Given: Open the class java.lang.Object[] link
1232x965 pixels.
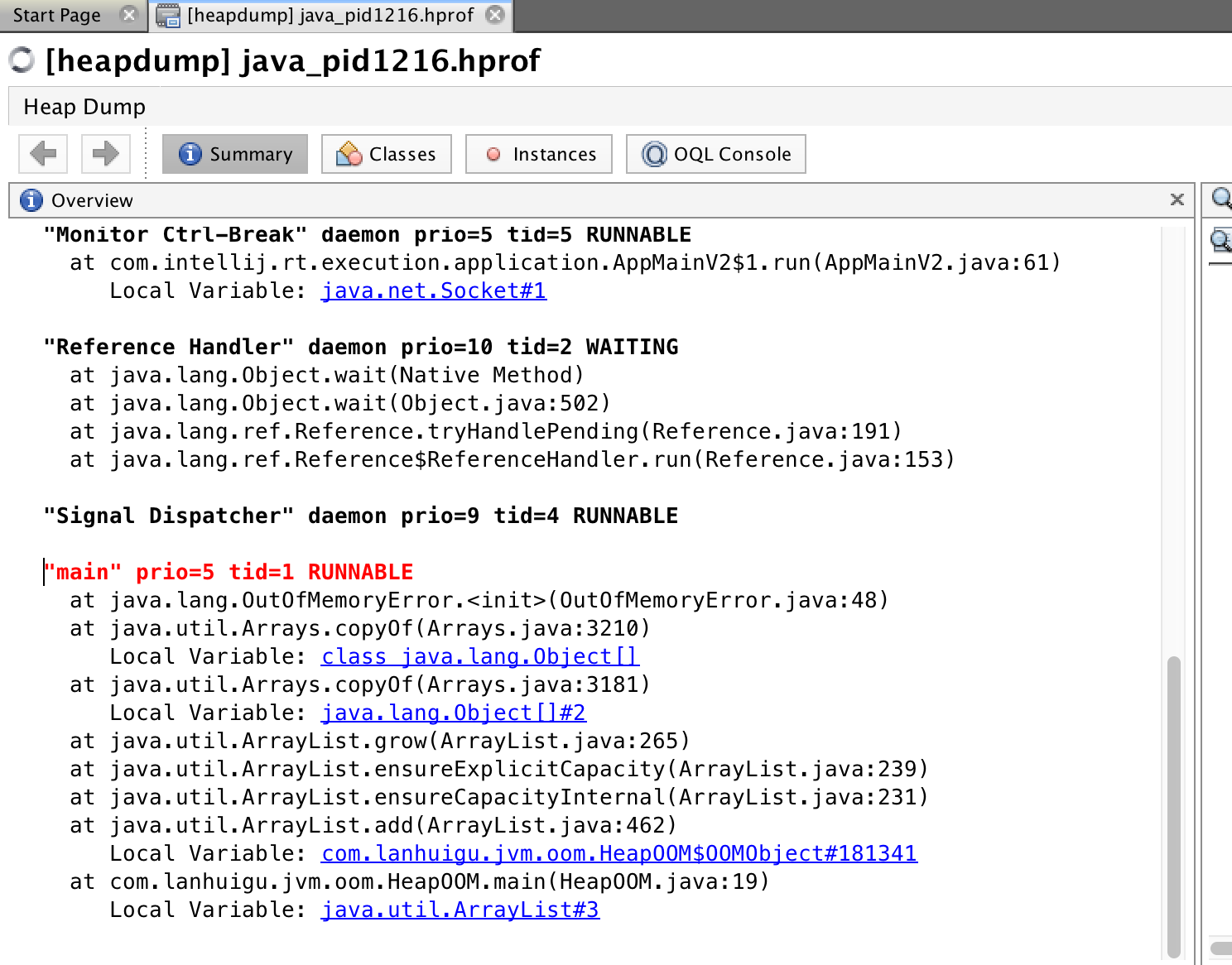Looking at the screenshot, I should tap(480, 656).
